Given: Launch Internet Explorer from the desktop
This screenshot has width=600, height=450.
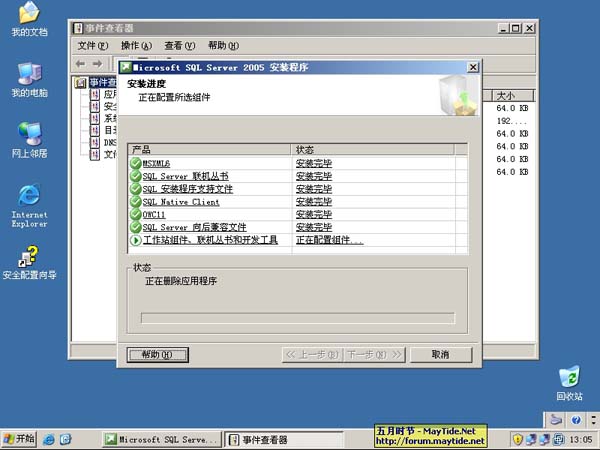Looking at the screenshot, I should click(x=28, y=198).
